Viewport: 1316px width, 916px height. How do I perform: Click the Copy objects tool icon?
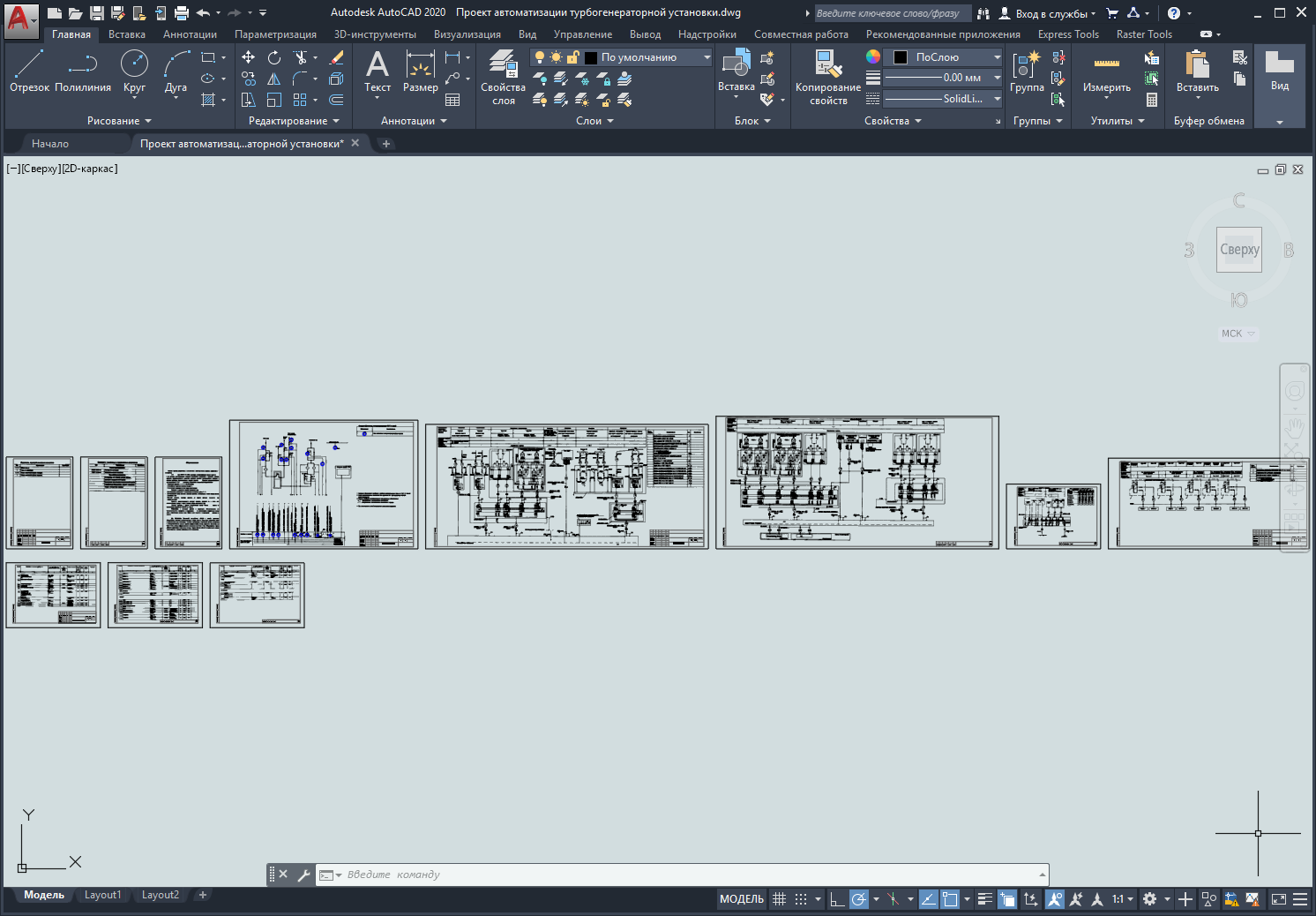click(x=249, y=79)
